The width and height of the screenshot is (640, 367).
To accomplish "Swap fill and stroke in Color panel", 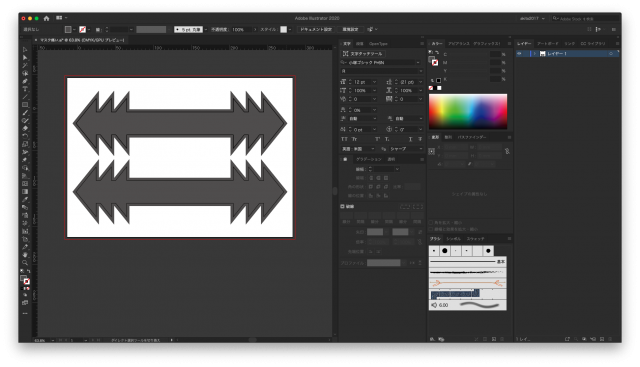I will click(436, 53).
